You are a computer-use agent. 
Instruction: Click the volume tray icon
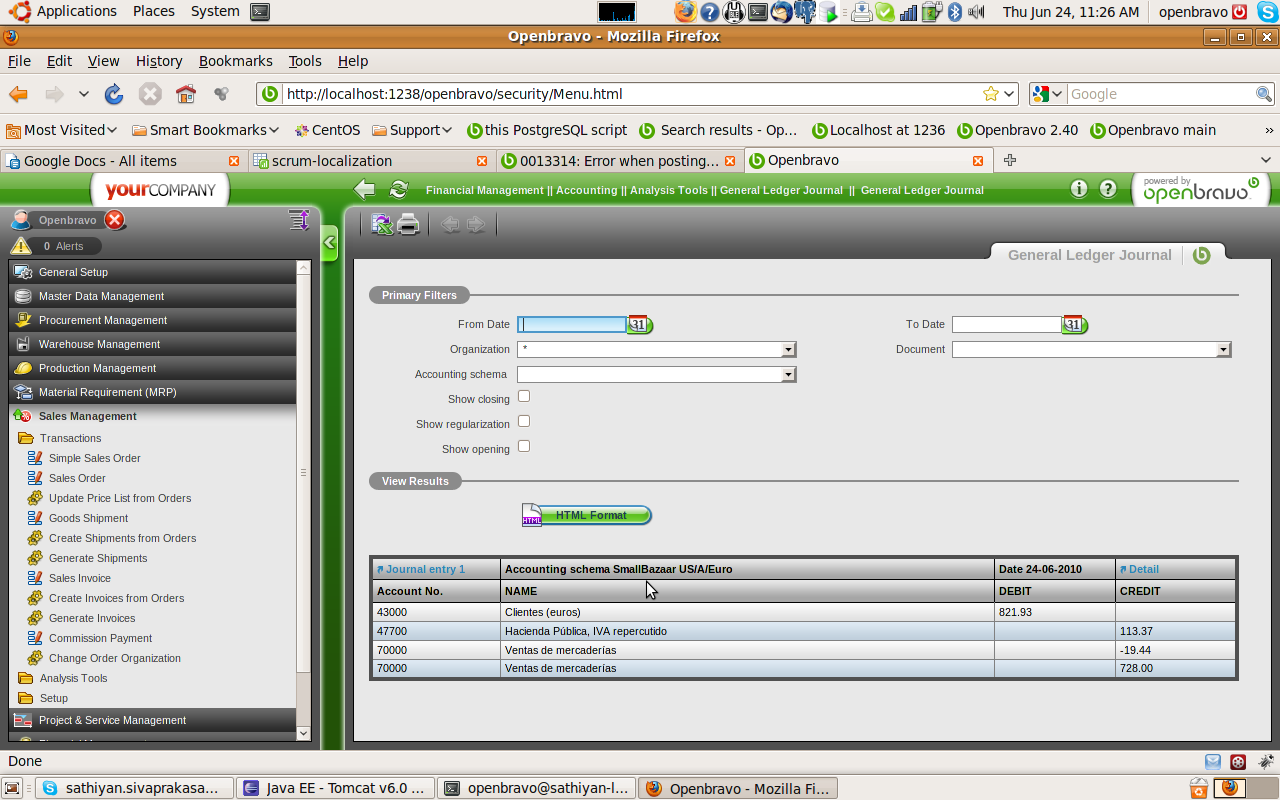point(977,12)
